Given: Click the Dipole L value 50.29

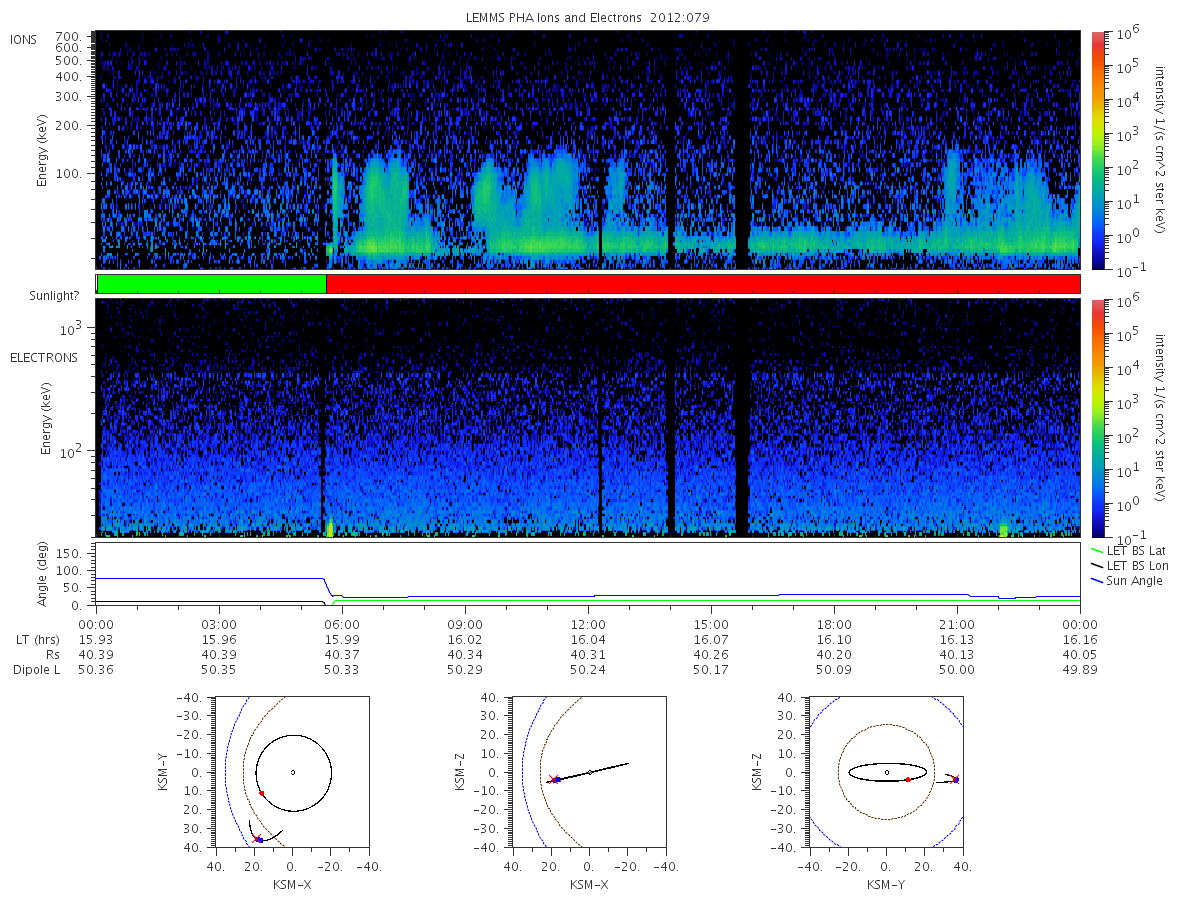Looking at the screenshot, I should (x=465, y=669).
